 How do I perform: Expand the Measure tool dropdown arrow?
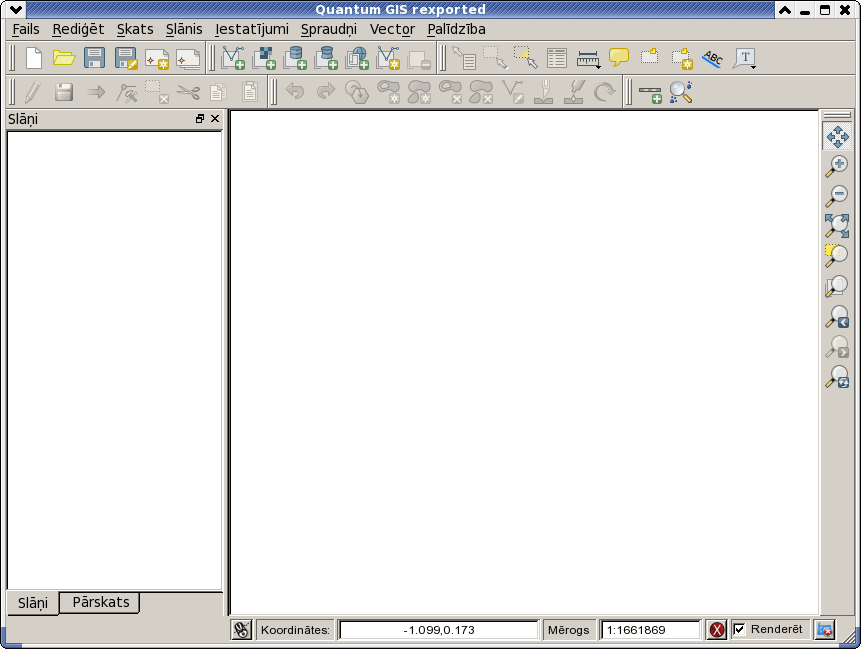[x=598, y=67]
